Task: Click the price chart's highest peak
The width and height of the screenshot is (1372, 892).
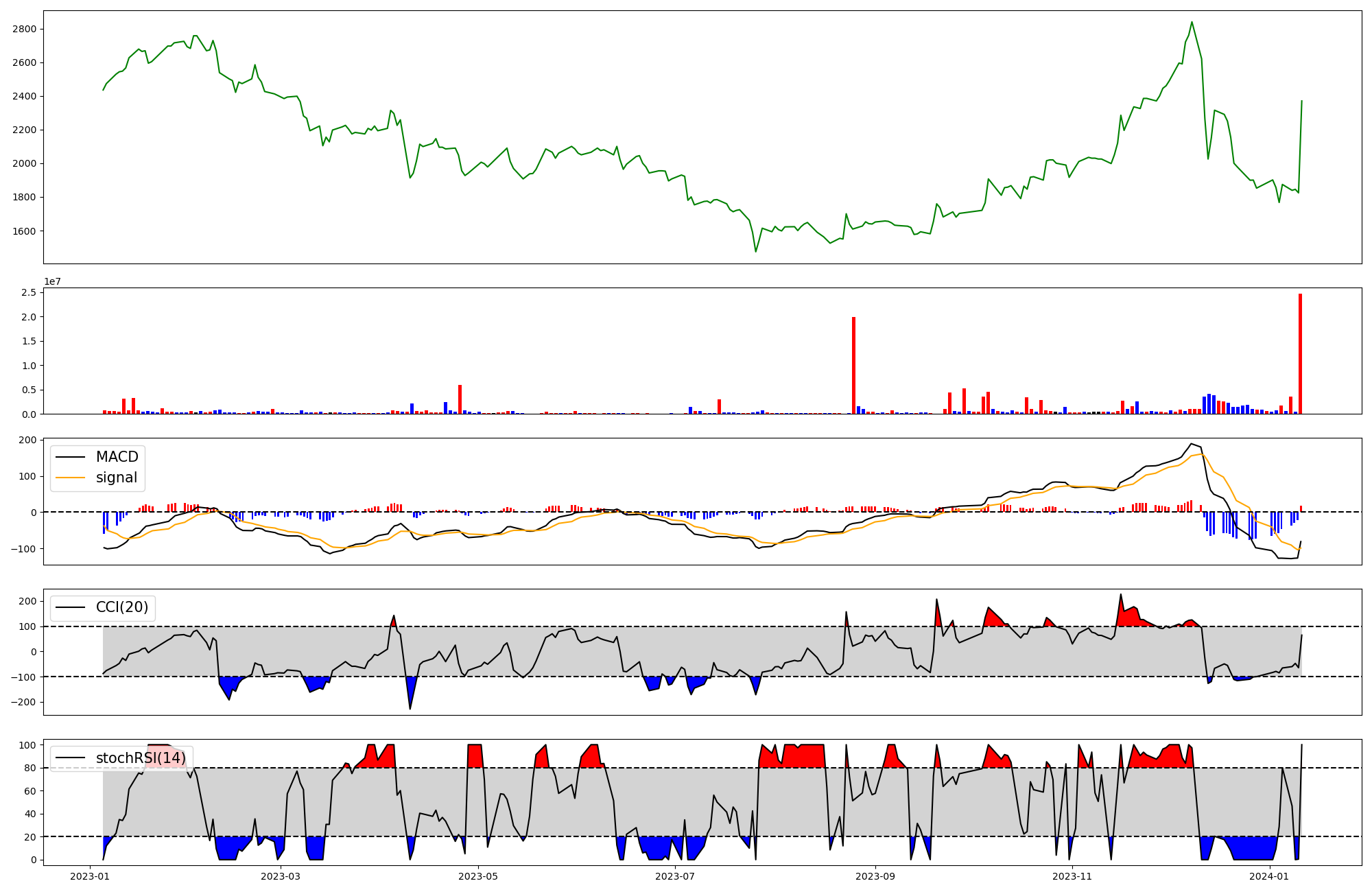Action: click(1192, 22)
